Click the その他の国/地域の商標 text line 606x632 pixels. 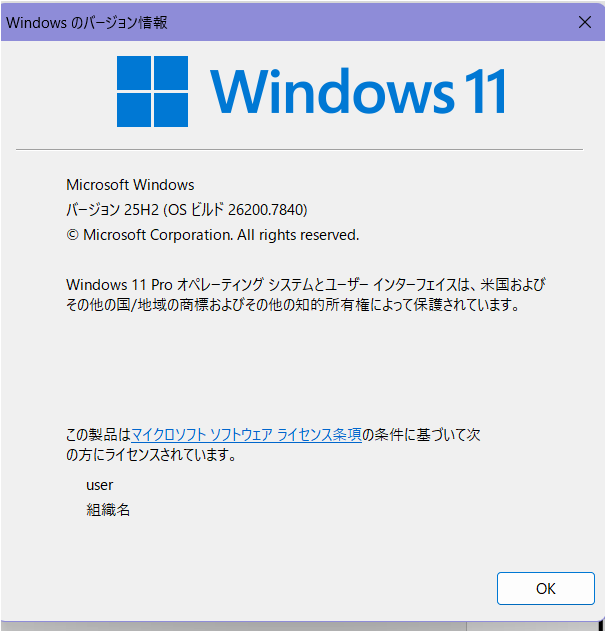pyautogui.click(x=293, y=305)
